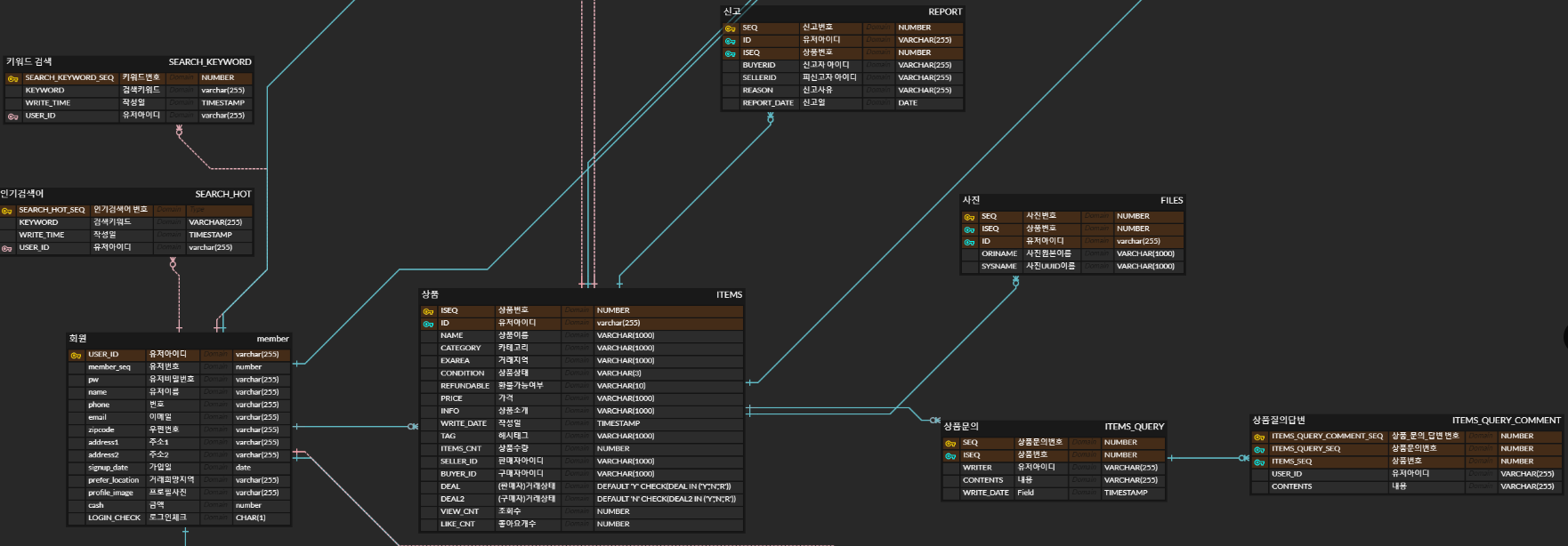Viewport: 1568px width, 546px height.
Task: Click the USER_ID column in ITEMS_QUERY_COMMENT
Action: click(1287, 474)
